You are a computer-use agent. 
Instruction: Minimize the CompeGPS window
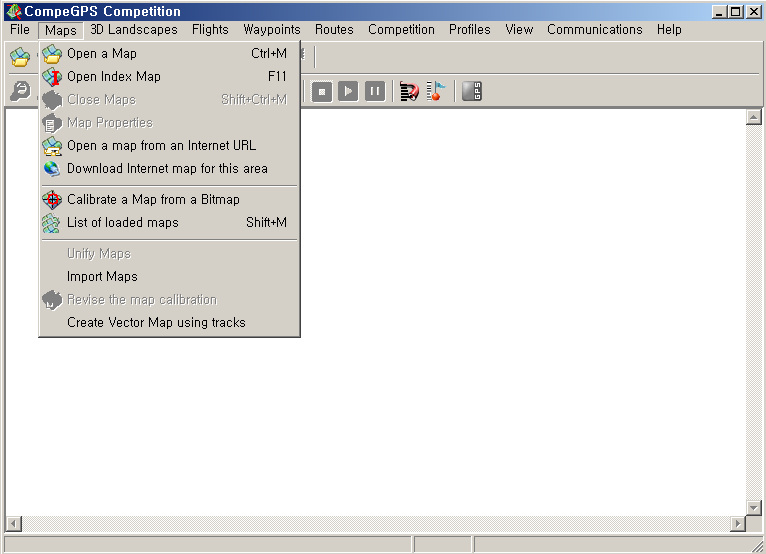718,12
